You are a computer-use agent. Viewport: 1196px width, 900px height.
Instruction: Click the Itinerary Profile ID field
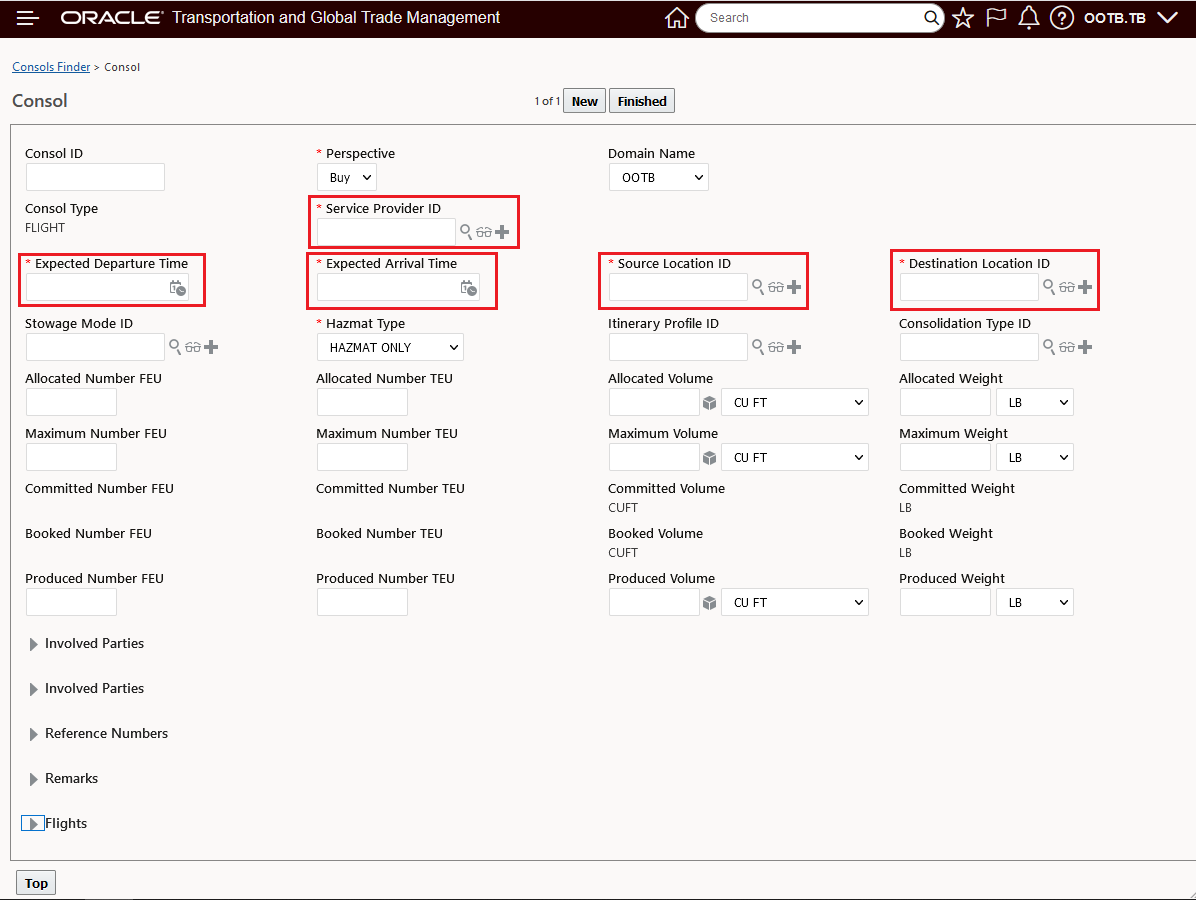click(678, 347)
